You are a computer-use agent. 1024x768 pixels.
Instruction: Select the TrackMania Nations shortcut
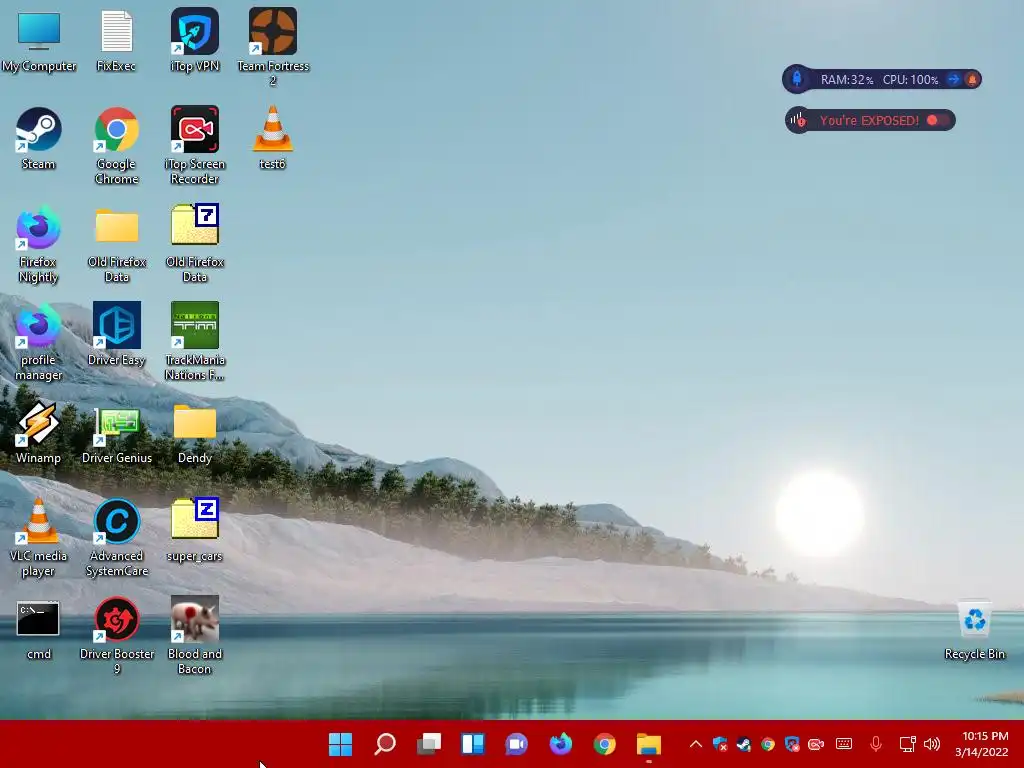click(195, 341)
